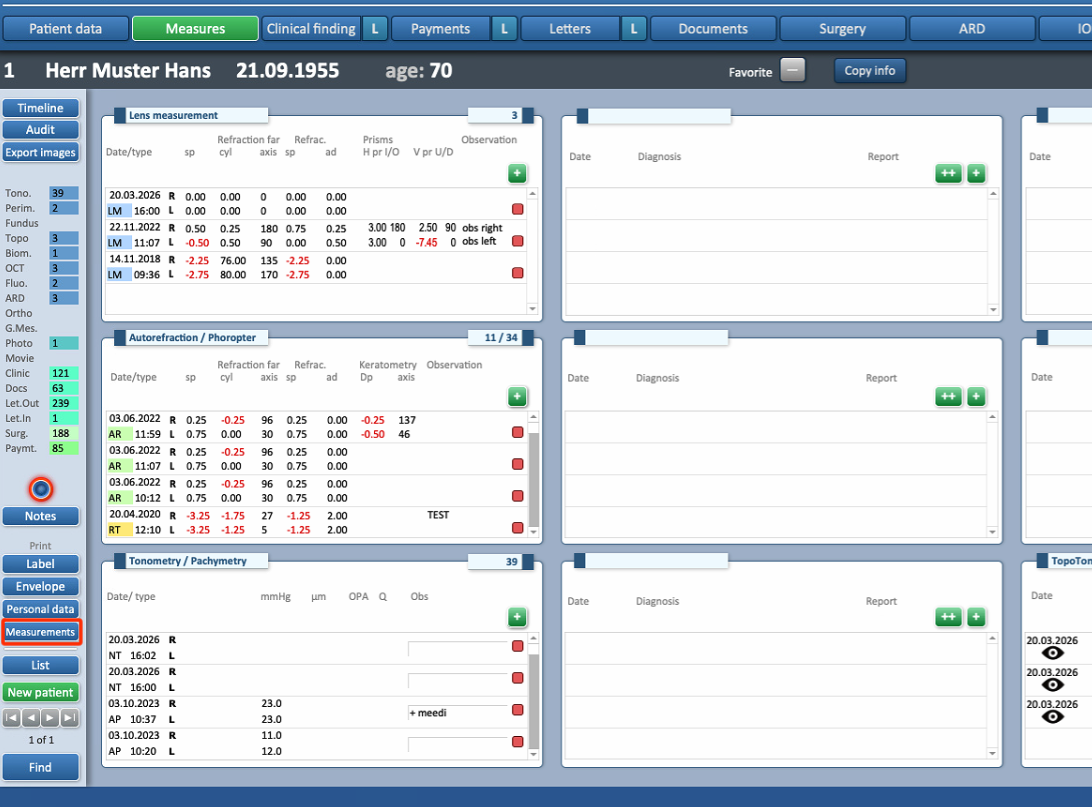1092x807 pixels.
Task: Delete tonometry entry at 16:00
Action: pyautogui.click(x=517, y=677)
